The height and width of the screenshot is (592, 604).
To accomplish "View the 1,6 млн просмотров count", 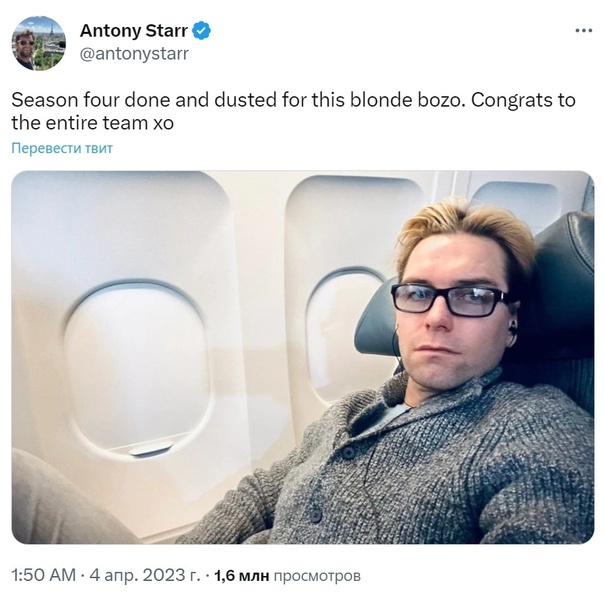I will pos(287,575).
